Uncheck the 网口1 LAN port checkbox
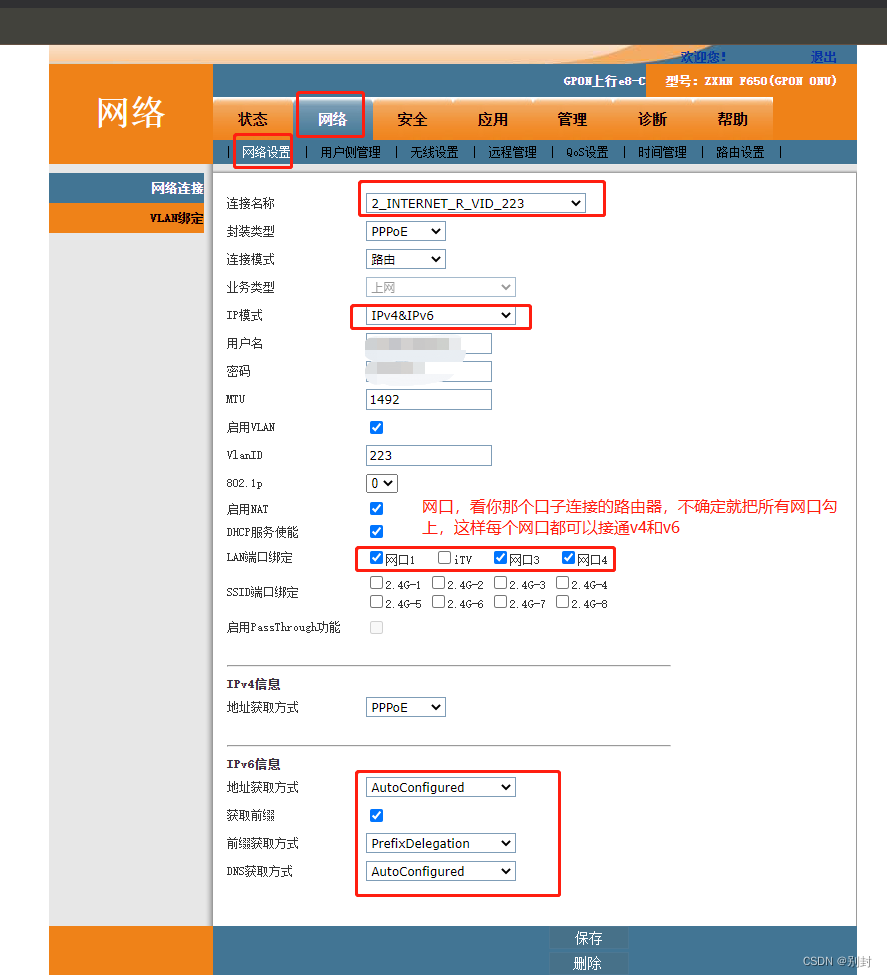 tap(376, 558)
